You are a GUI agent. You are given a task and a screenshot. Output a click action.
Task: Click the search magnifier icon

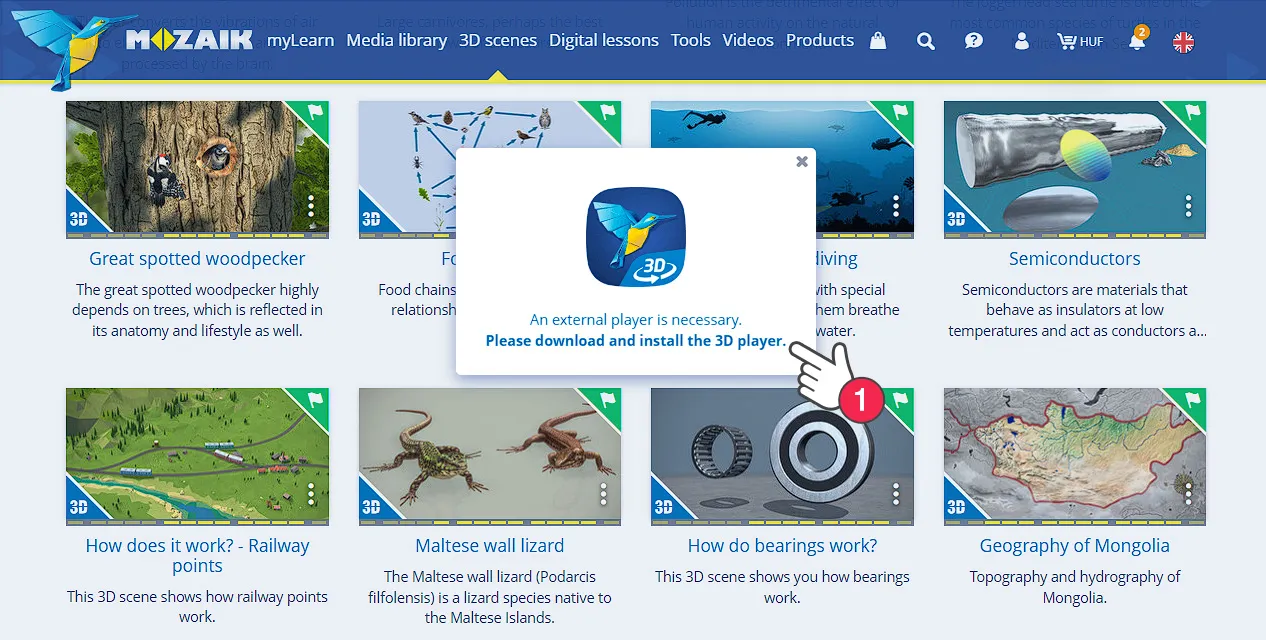click(926, 41)
